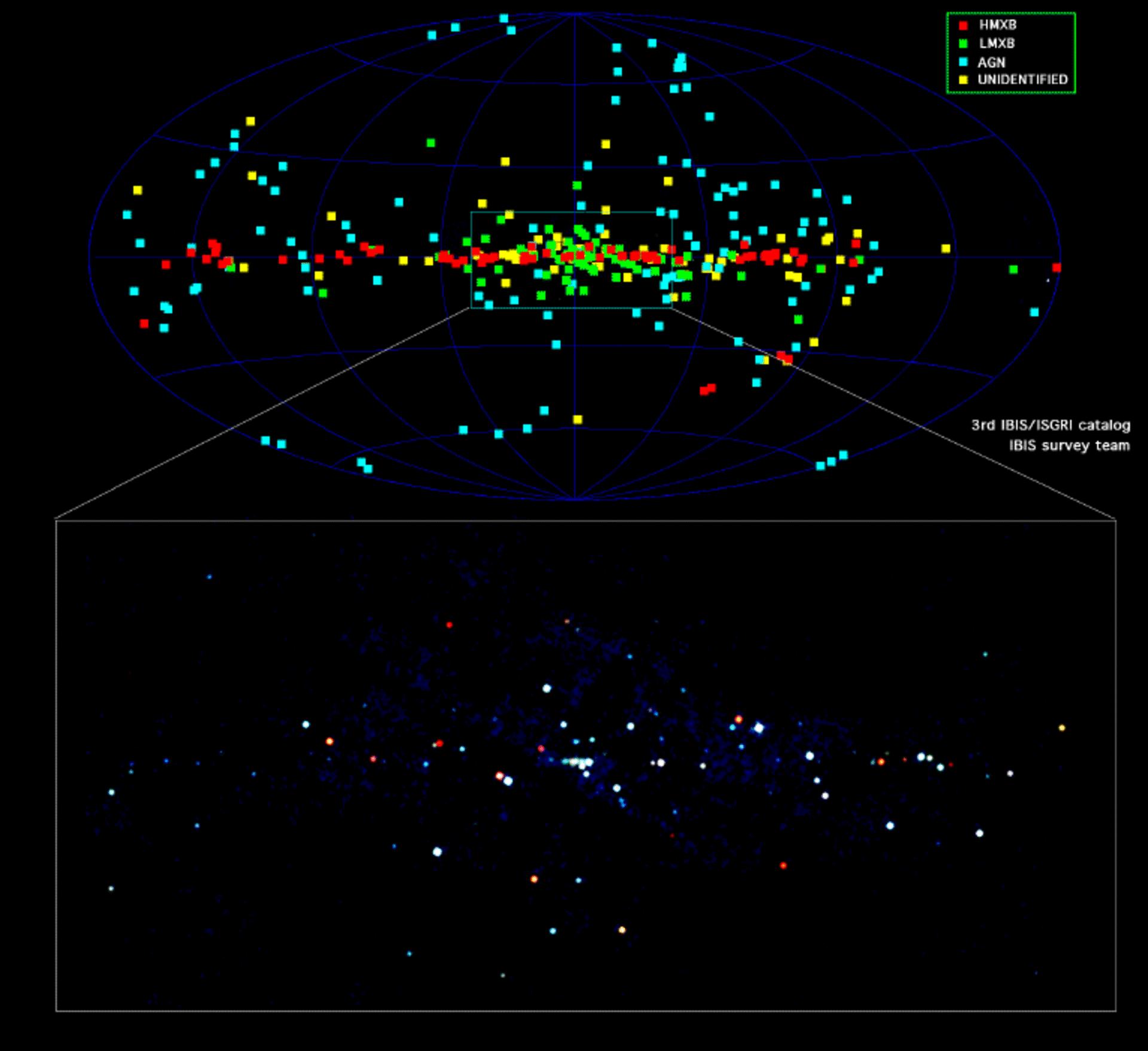This screenshot has height=1051, width=1148.
Task: Select the LMXB legend label
Action: coord(997,44)
